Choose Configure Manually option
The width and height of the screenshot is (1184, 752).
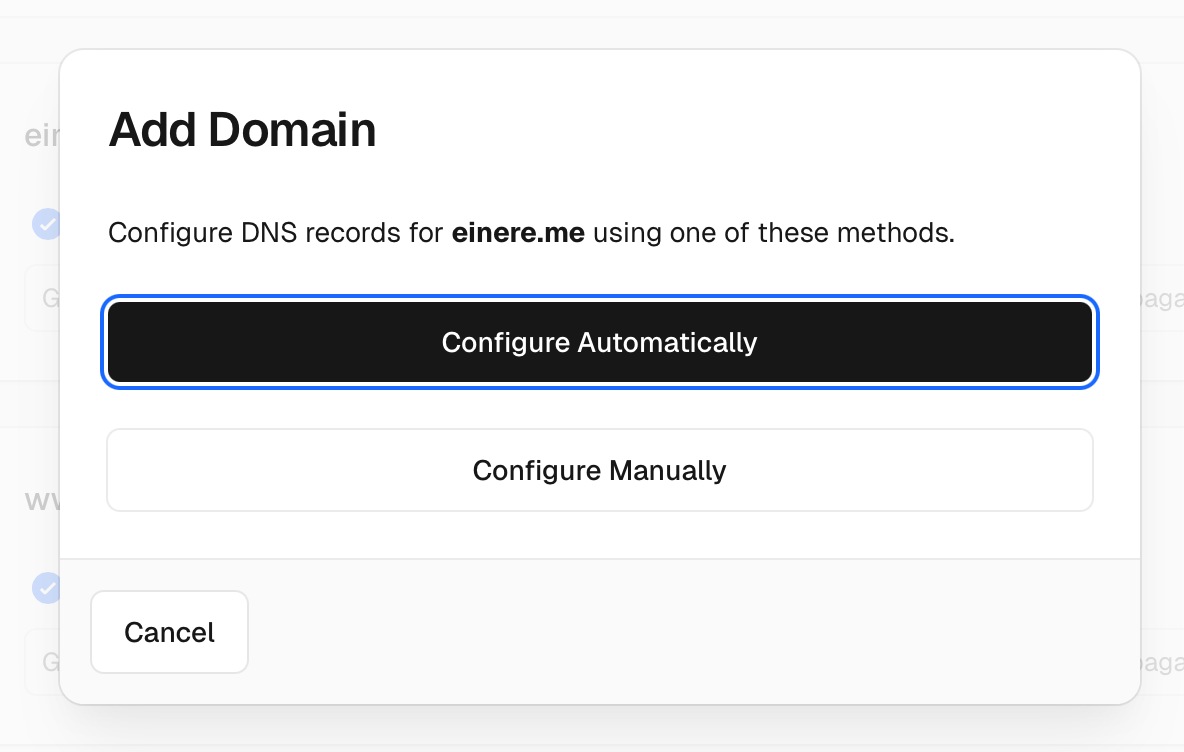(600, 470)
